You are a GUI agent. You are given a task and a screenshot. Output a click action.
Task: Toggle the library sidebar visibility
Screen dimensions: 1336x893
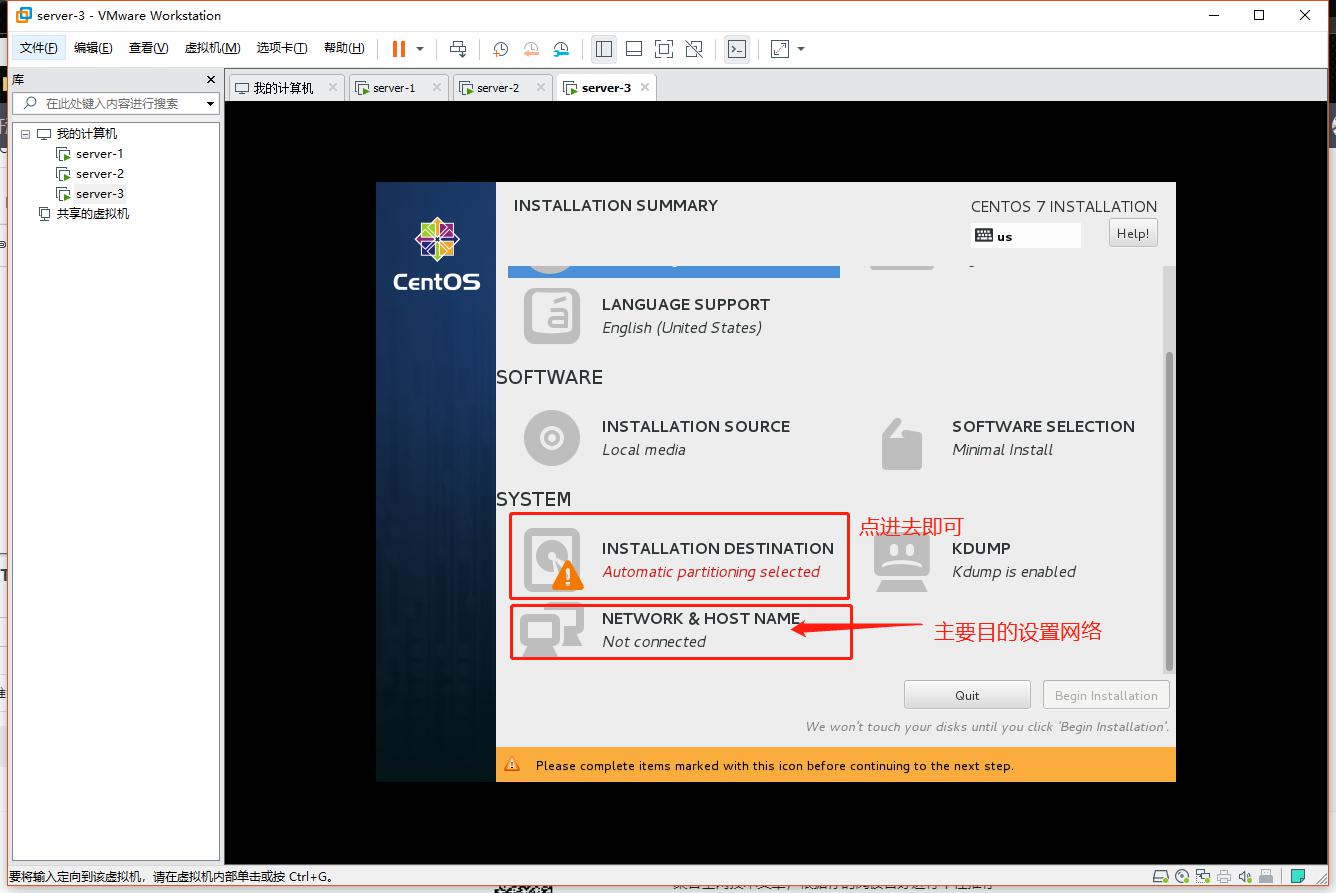point(604,48)
